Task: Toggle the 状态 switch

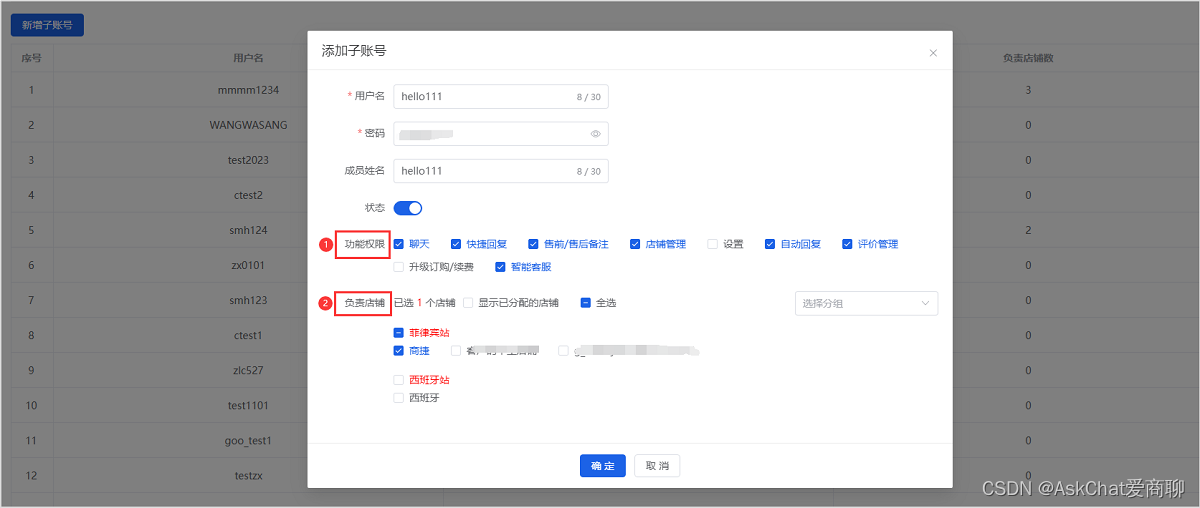Action: click(408, 208)
